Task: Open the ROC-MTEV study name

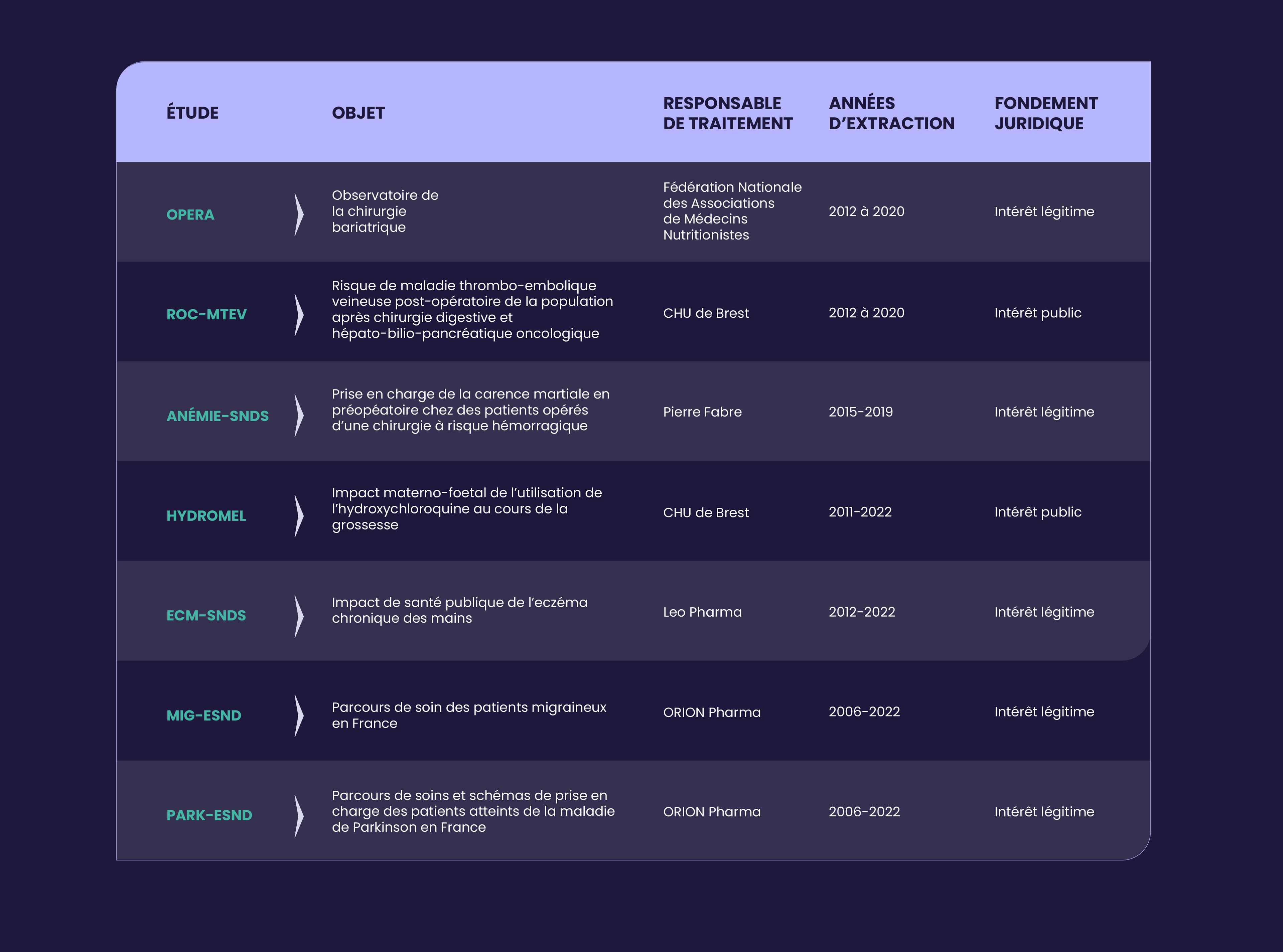Action: tap(206, 315)
